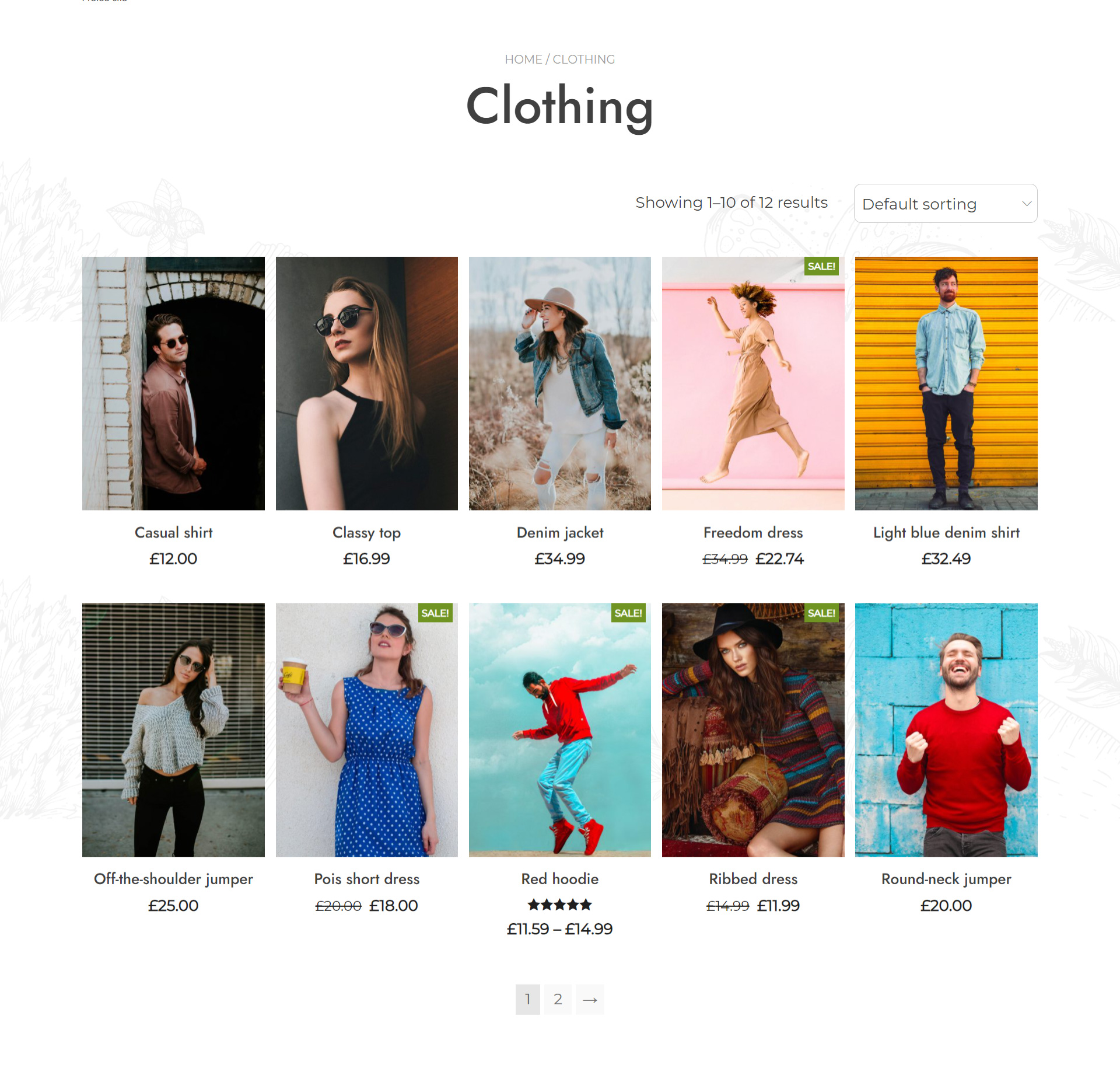Click the SALE badge on Red hoodie
Image resolution: width=1120 pixels, height=1065 pixels.
[628, 613]
